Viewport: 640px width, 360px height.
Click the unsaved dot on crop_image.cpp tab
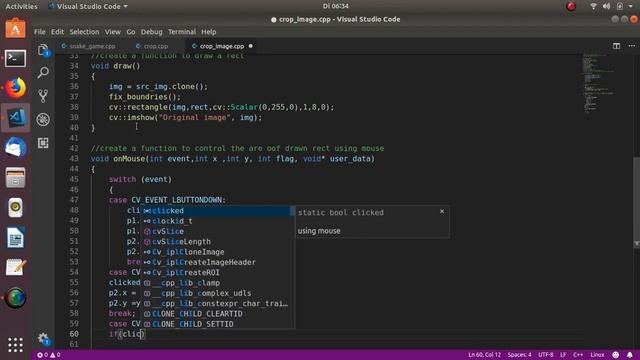(251, 46)
